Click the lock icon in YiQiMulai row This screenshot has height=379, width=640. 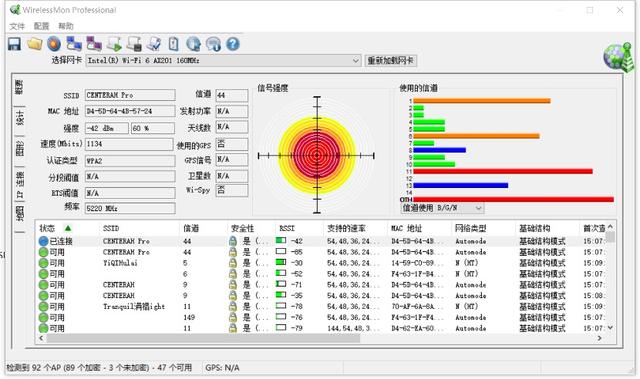(233, 263)
